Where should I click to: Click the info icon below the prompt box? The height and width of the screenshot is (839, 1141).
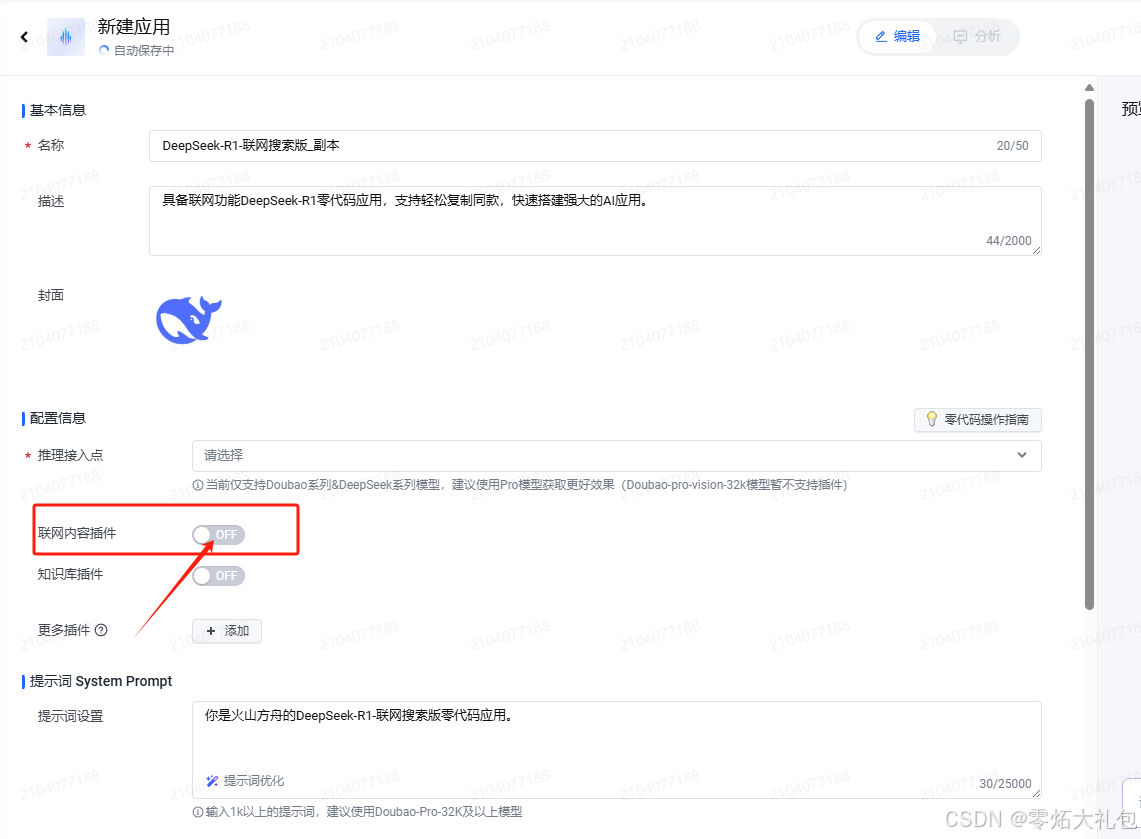point(197,812)
